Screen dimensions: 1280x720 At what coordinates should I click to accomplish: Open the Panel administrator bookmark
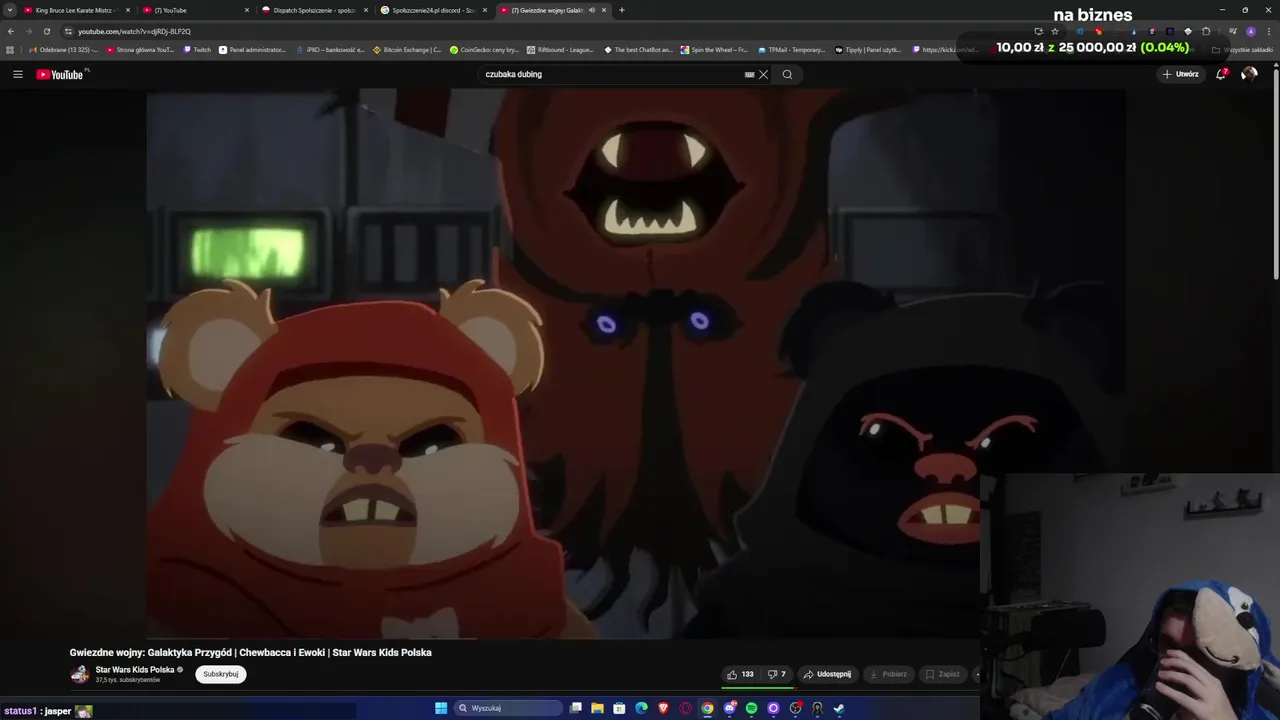pos(252,49)
